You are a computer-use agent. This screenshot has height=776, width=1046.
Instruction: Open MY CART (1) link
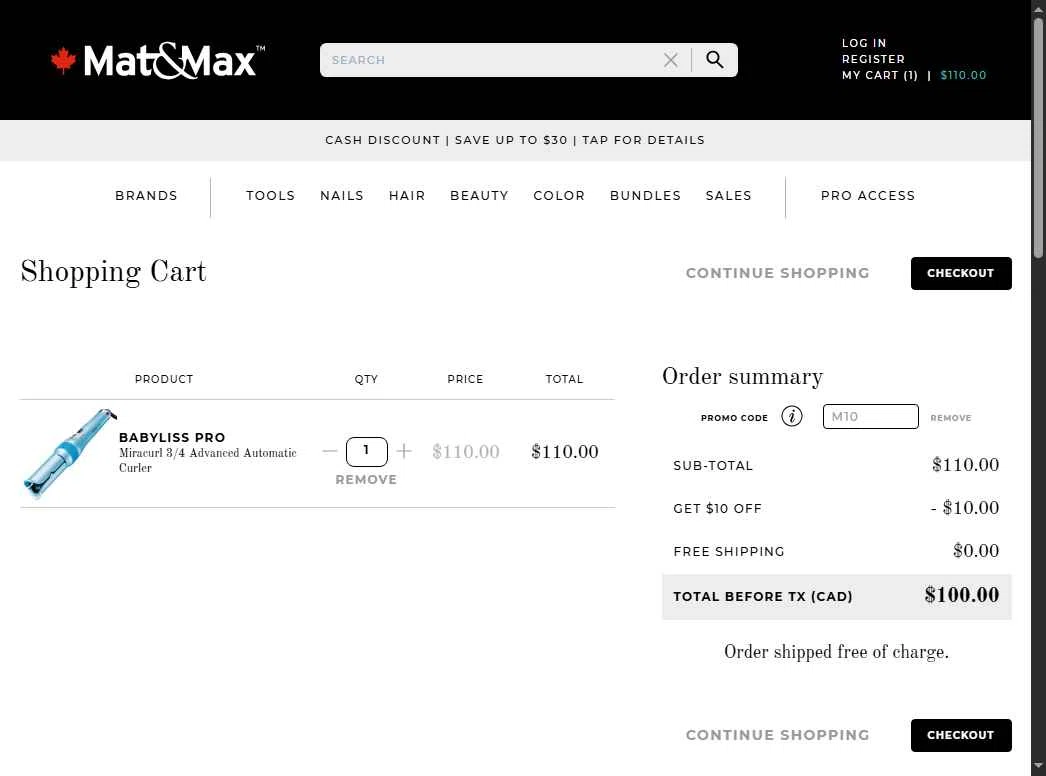(x=879, y=75)
